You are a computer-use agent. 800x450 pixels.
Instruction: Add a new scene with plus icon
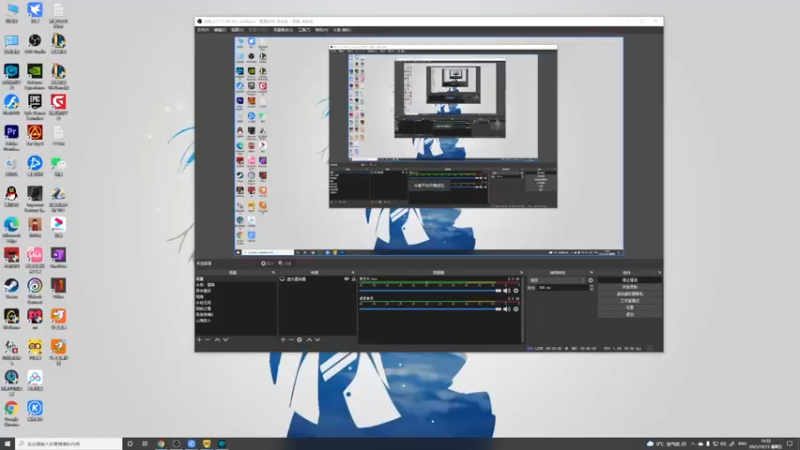(199, 340)
